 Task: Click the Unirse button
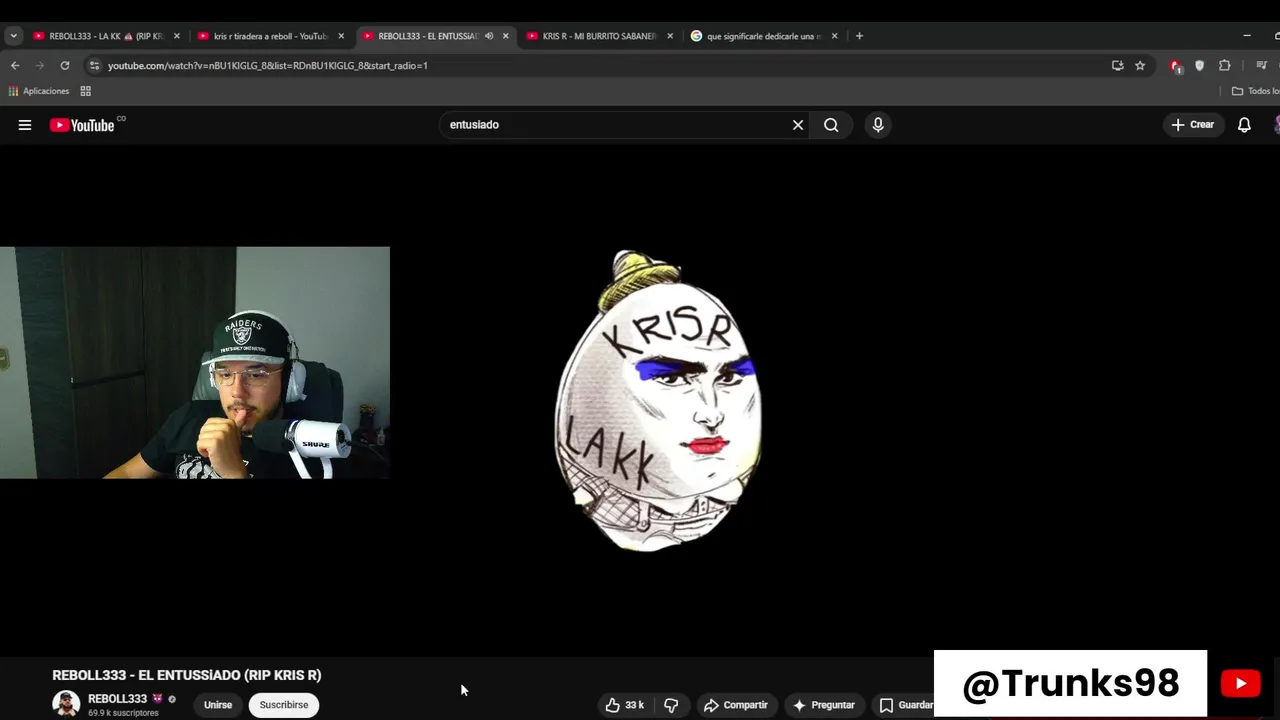(218, 705)
